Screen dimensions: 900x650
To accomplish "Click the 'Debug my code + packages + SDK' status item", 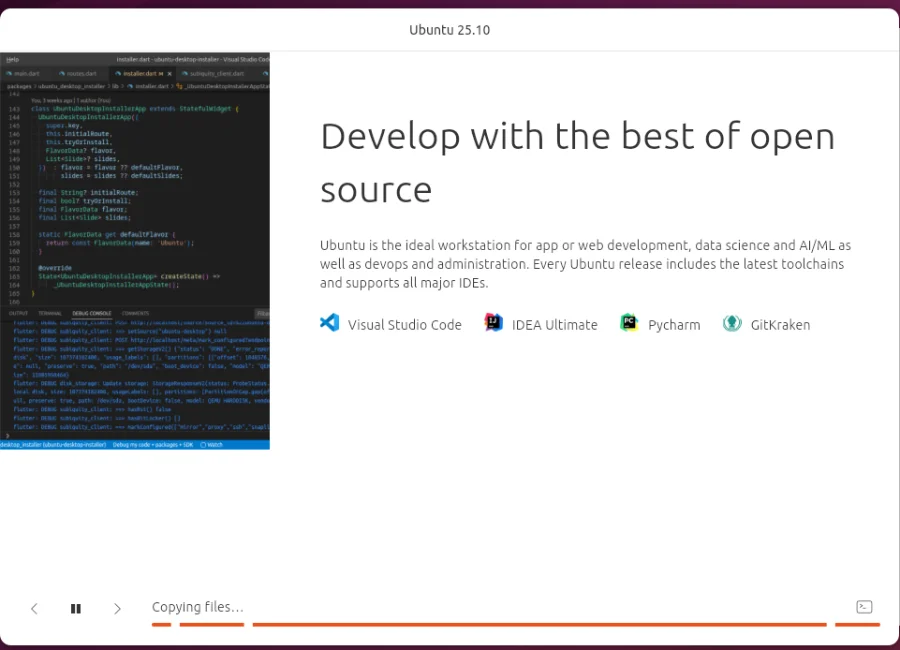I will coord(155,444).
